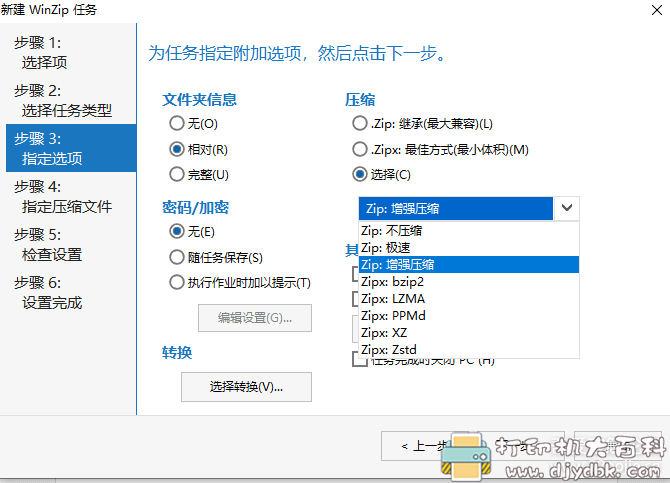Go to 步骤 5: 检查设置
This screenshot has height=483, width=670.
[71, 244]
